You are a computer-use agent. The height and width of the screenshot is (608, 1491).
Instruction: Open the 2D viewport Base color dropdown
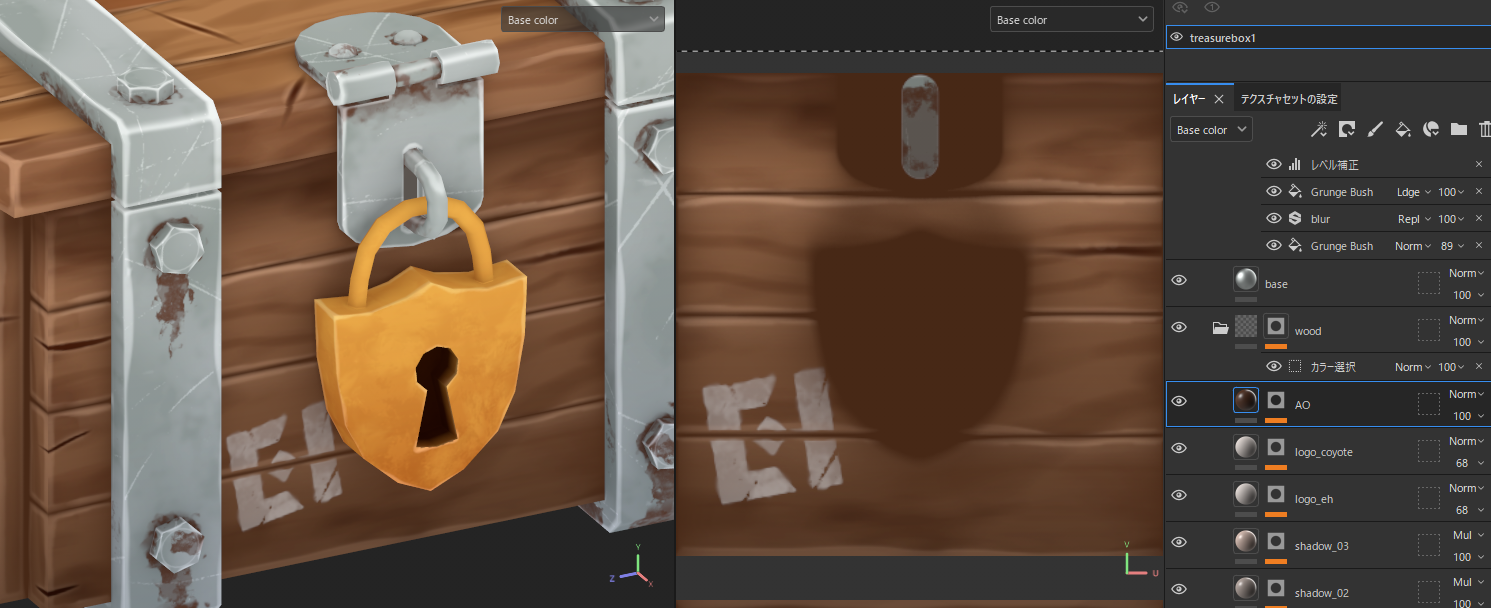[1071, 20]
